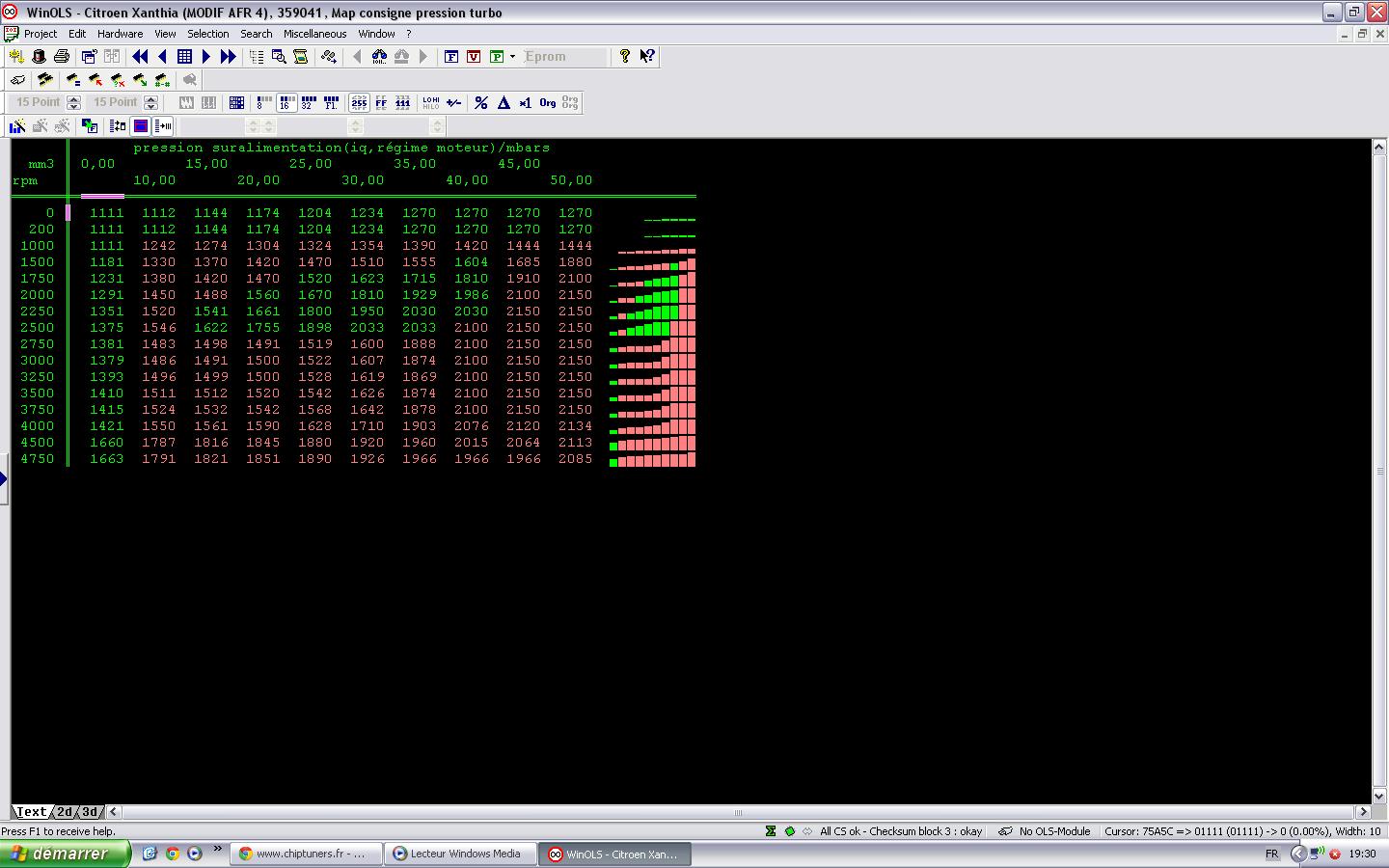Go to previous map with single left arrow
The image size is (1389, 868).
click(x=162, y=57)
